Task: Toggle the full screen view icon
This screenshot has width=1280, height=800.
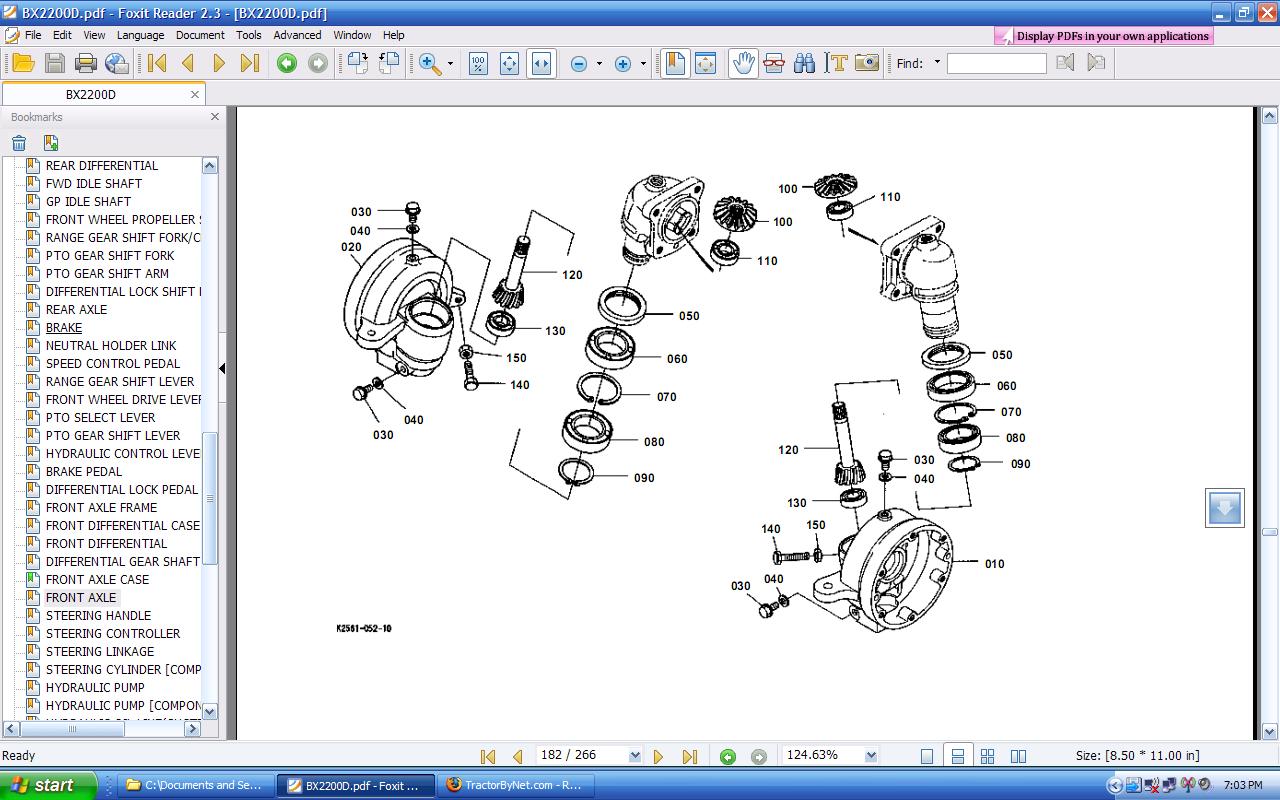Action: tap(705, 63)
